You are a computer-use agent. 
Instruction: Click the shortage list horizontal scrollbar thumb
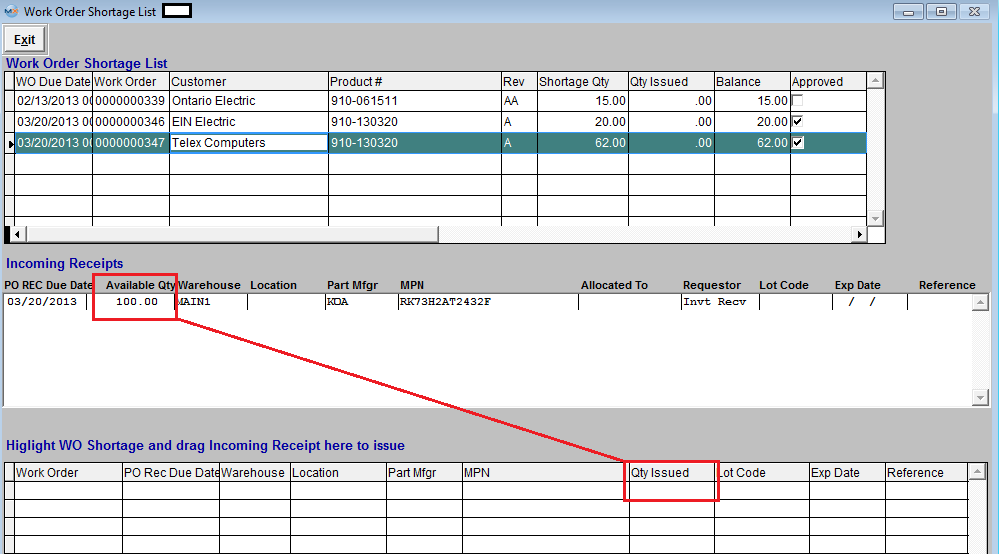(x=232, y=234)
